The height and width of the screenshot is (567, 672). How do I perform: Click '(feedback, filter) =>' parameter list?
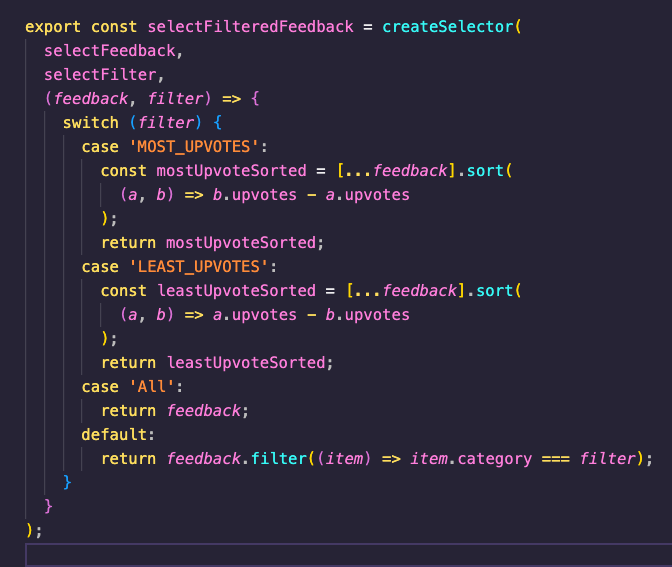tap(143, 99)
